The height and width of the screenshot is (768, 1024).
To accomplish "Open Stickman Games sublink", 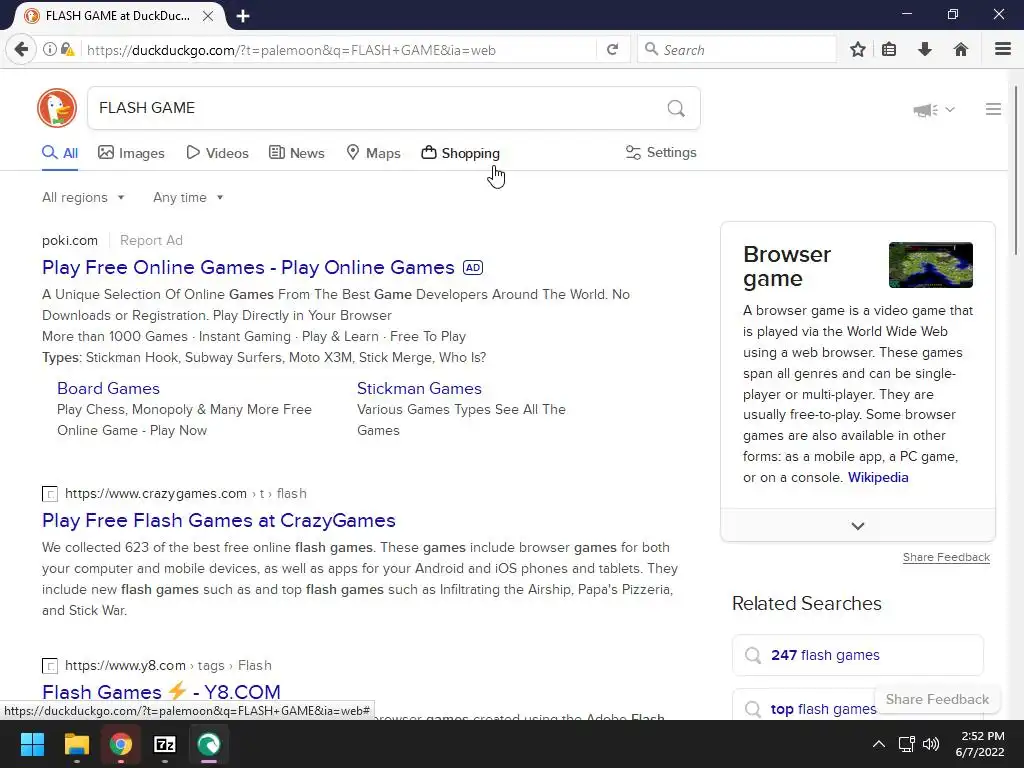I will pos(419,389).
